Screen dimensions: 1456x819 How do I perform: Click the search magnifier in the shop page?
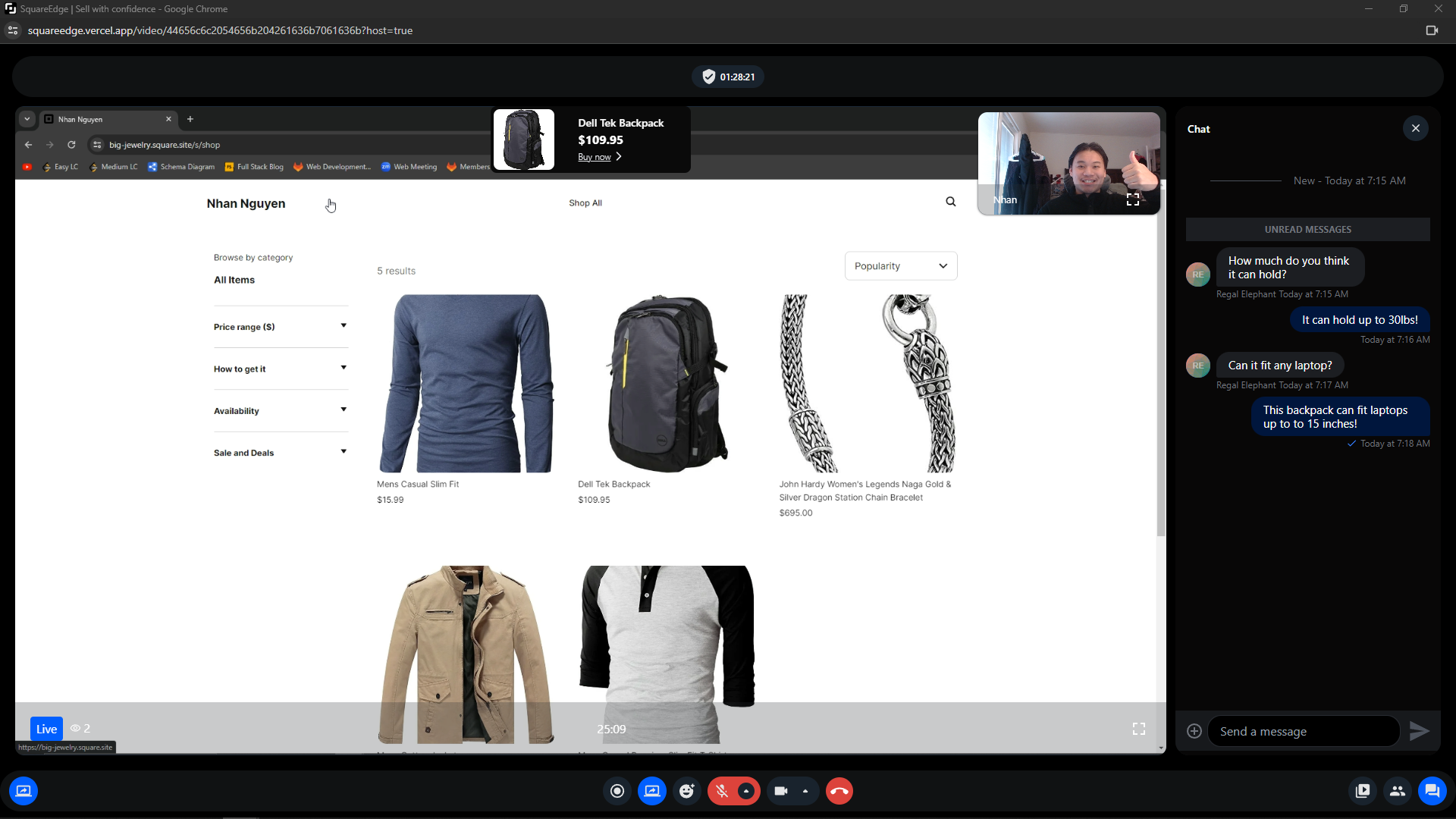click(951, 202)
